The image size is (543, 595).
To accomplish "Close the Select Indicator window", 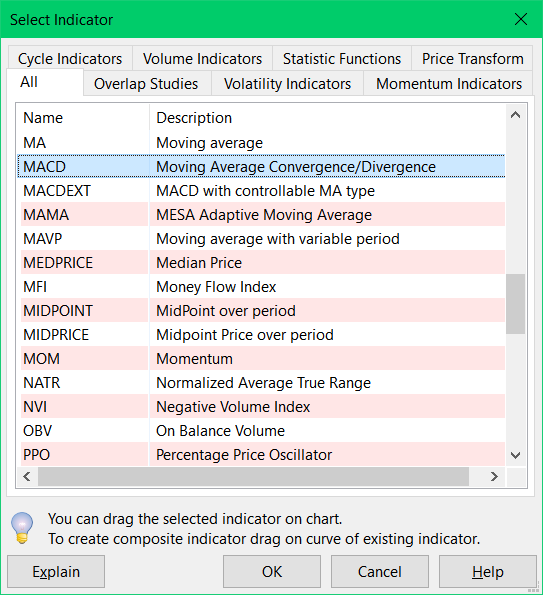I will (x=521, y=19).
